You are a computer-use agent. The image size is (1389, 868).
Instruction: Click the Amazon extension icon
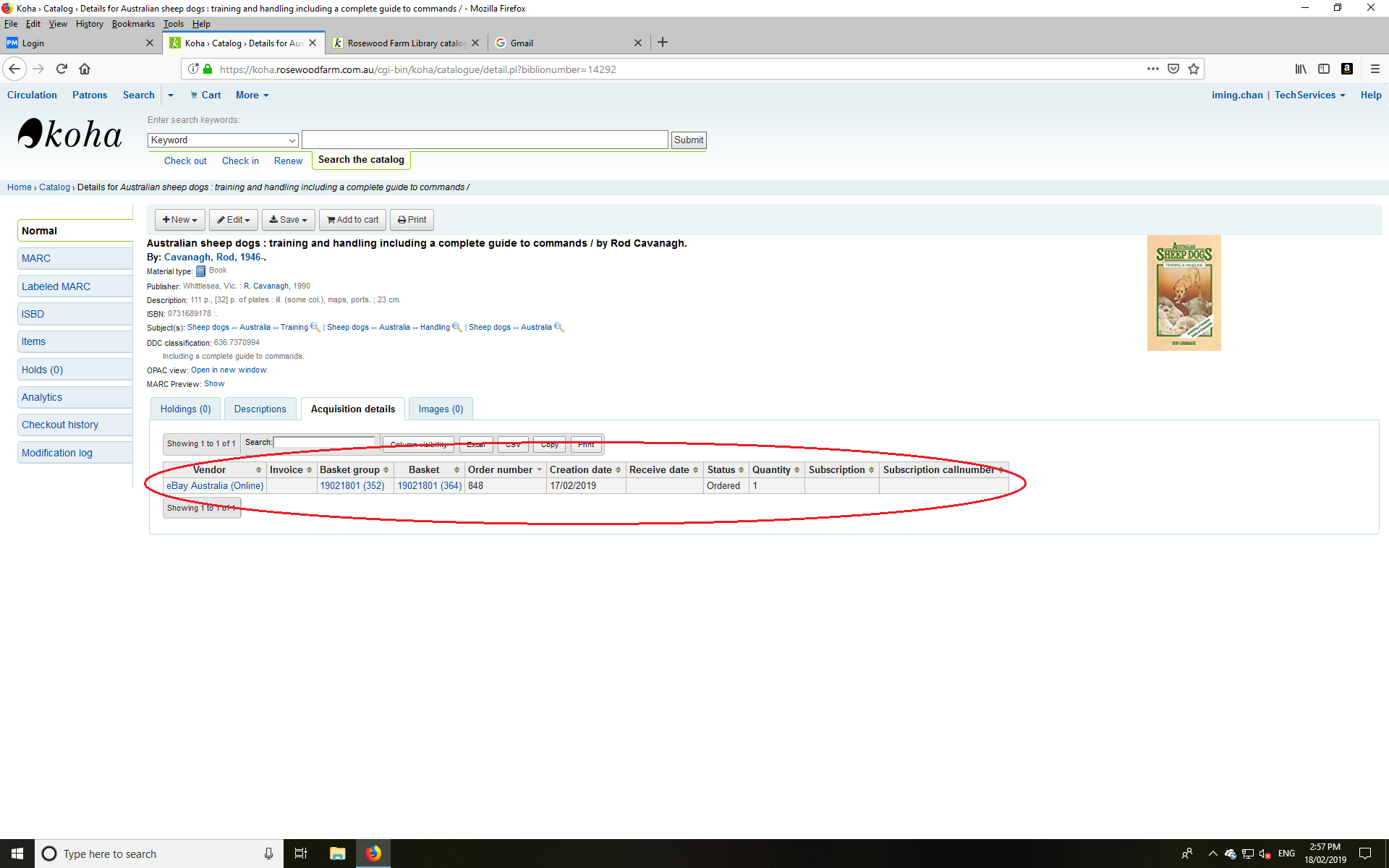pyautogui.click(x=1346, y=69)
